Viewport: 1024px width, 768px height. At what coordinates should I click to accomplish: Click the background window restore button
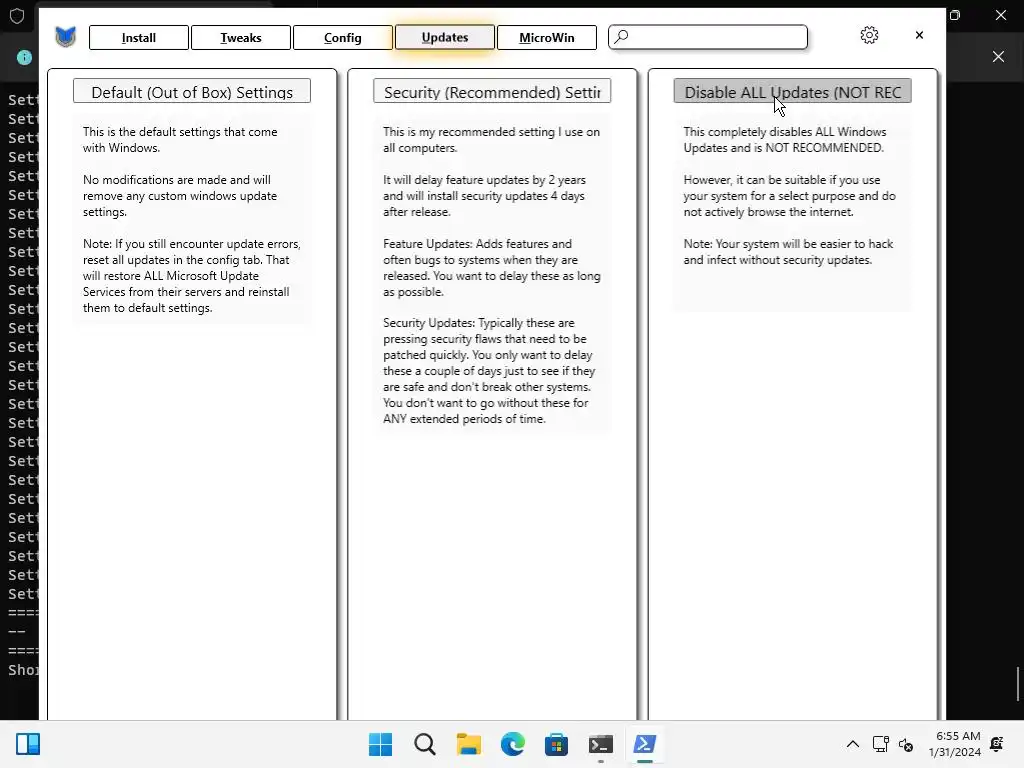tap(955, 15)
